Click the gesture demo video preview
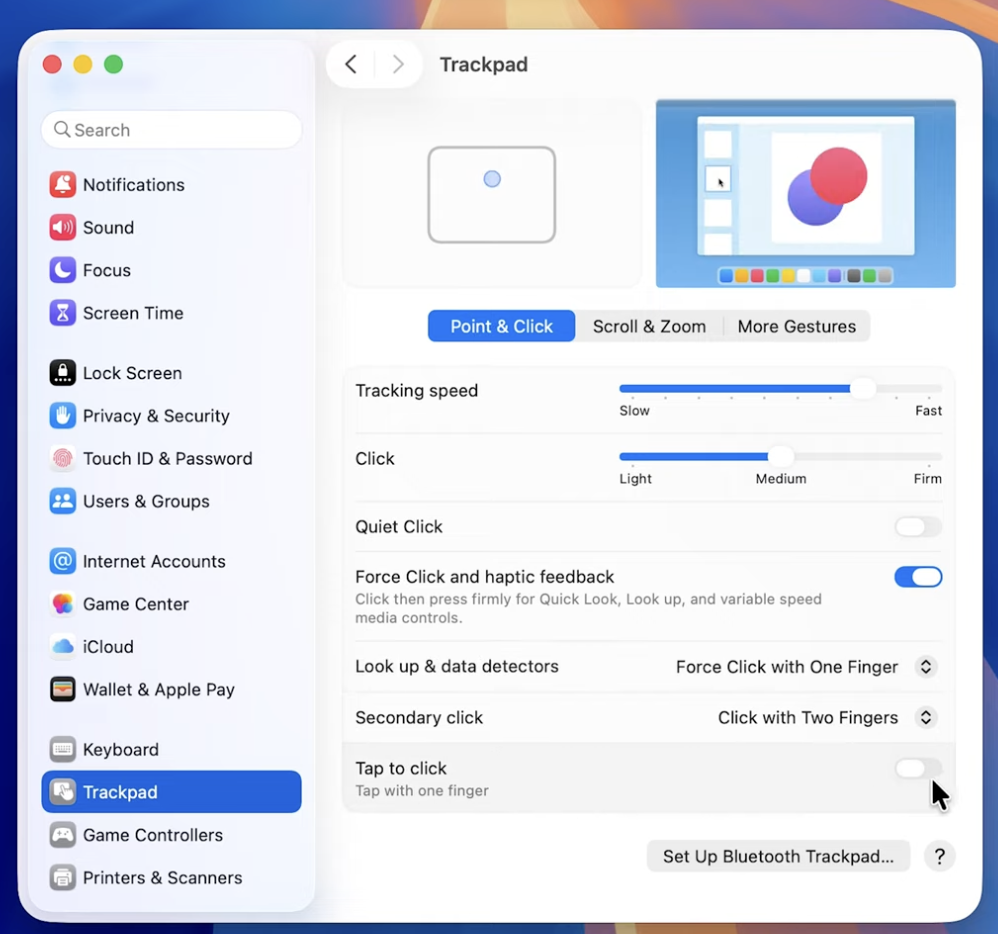Viewport: 998px width, 934px height. pyautogui.click(x=805, y=194)
